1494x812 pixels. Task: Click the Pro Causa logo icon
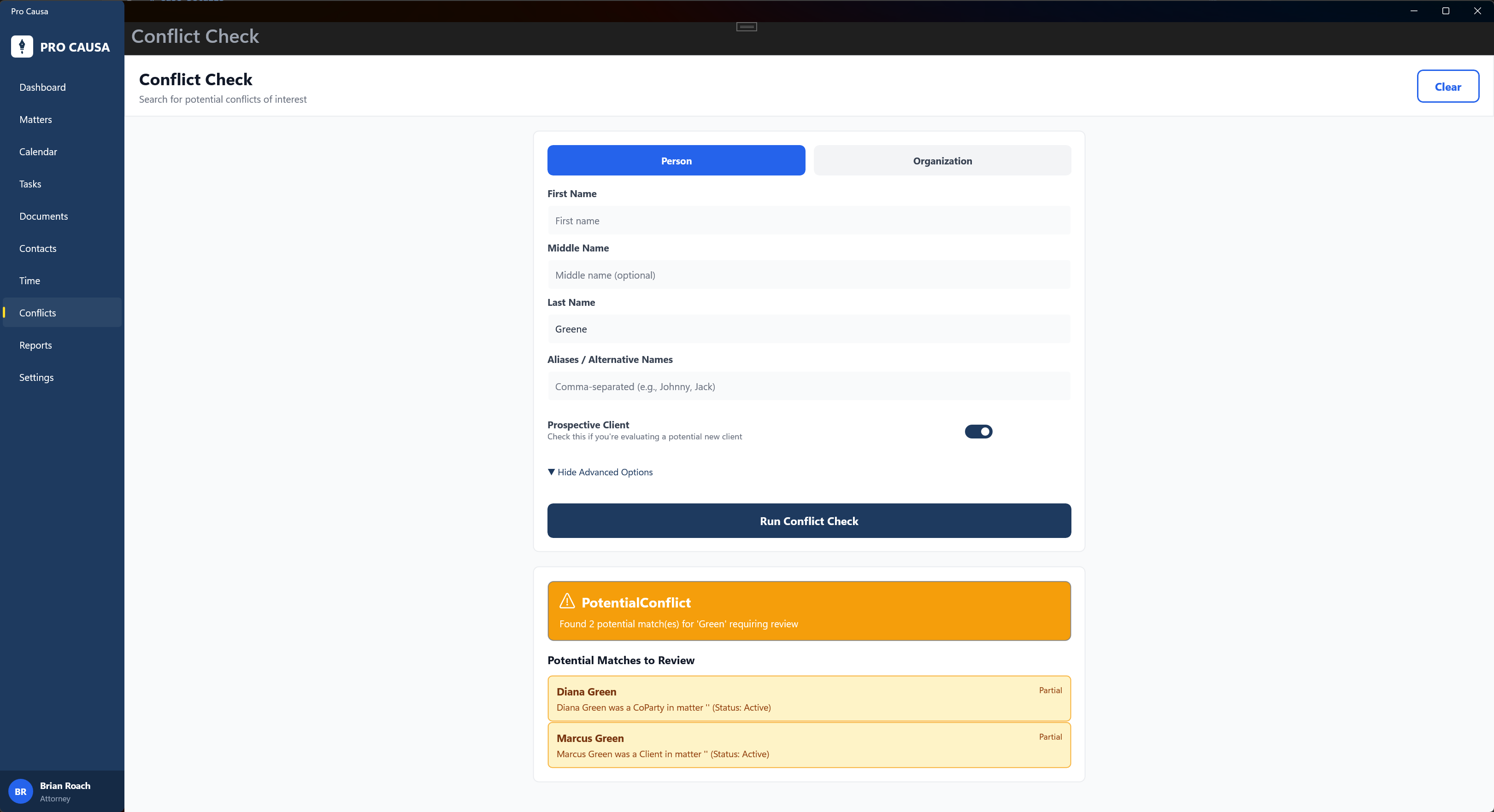click(22, 47)
